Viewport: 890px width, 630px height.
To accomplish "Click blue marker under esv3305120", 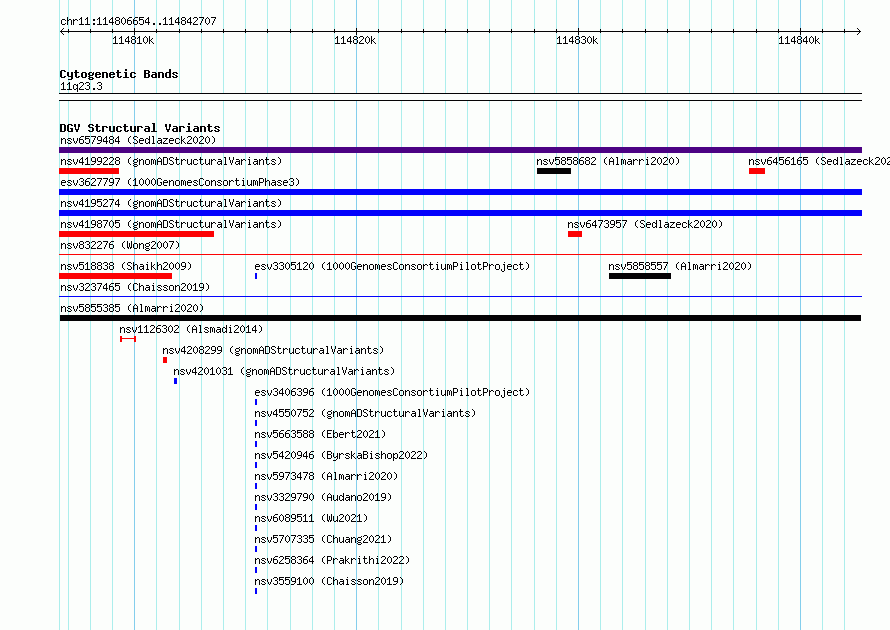I will [x=256, y=276].
